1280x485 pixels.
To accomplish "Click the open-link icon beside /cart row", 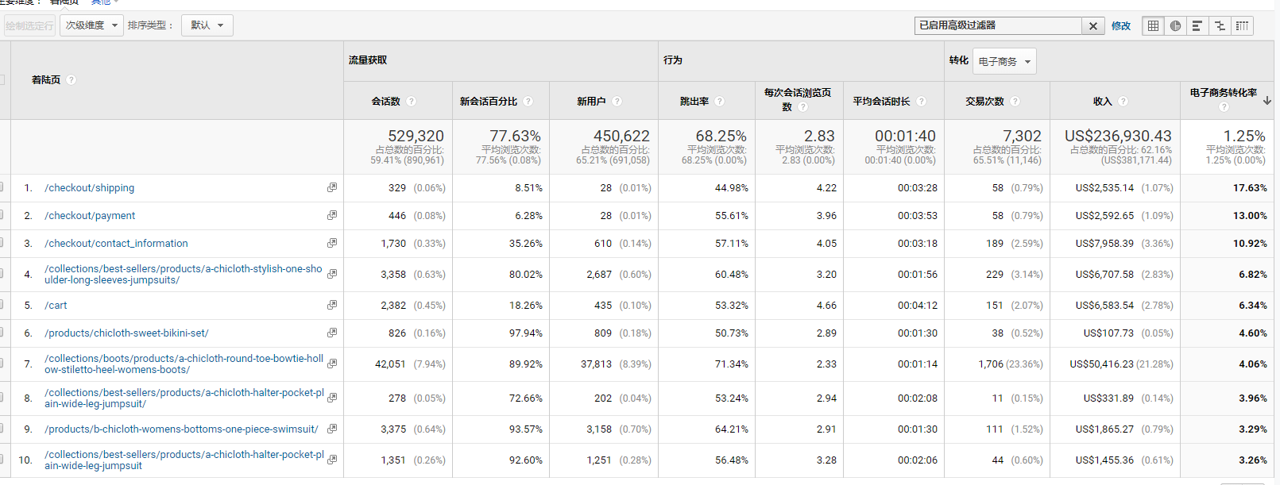I will point(332,305).
